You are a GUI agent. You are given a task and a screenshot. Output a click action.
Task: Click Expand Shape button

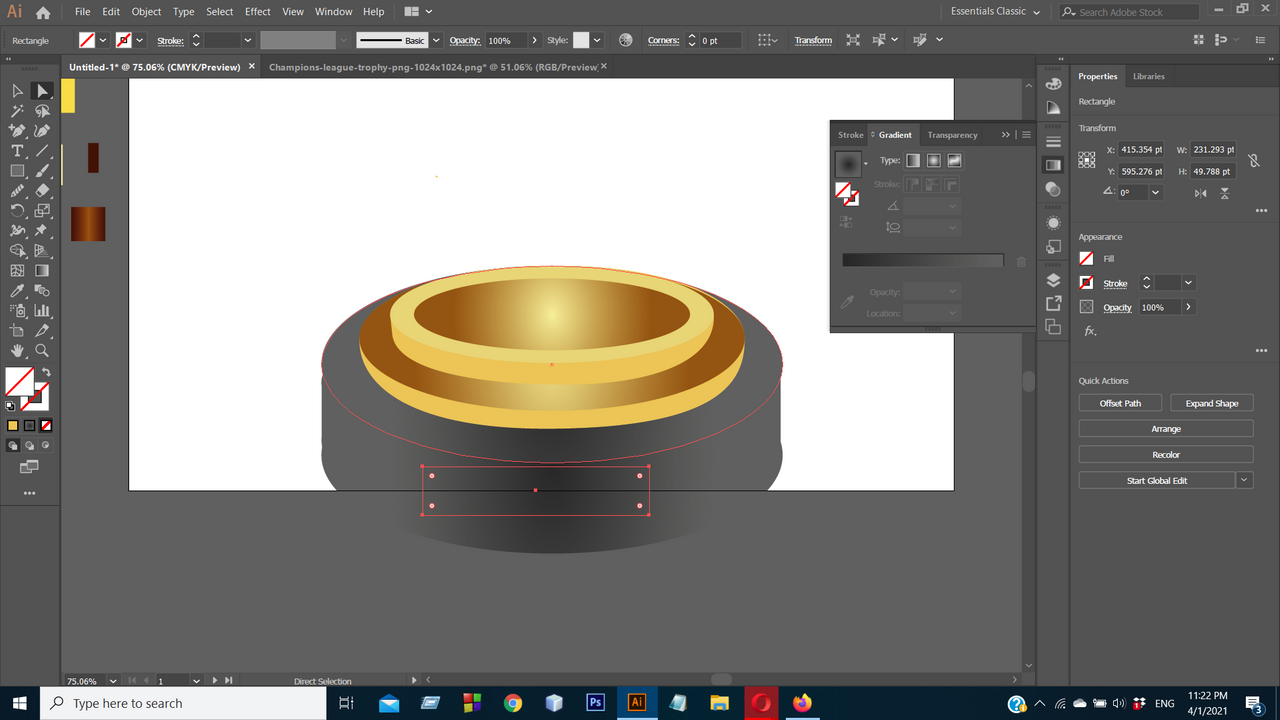(1212, 403)
